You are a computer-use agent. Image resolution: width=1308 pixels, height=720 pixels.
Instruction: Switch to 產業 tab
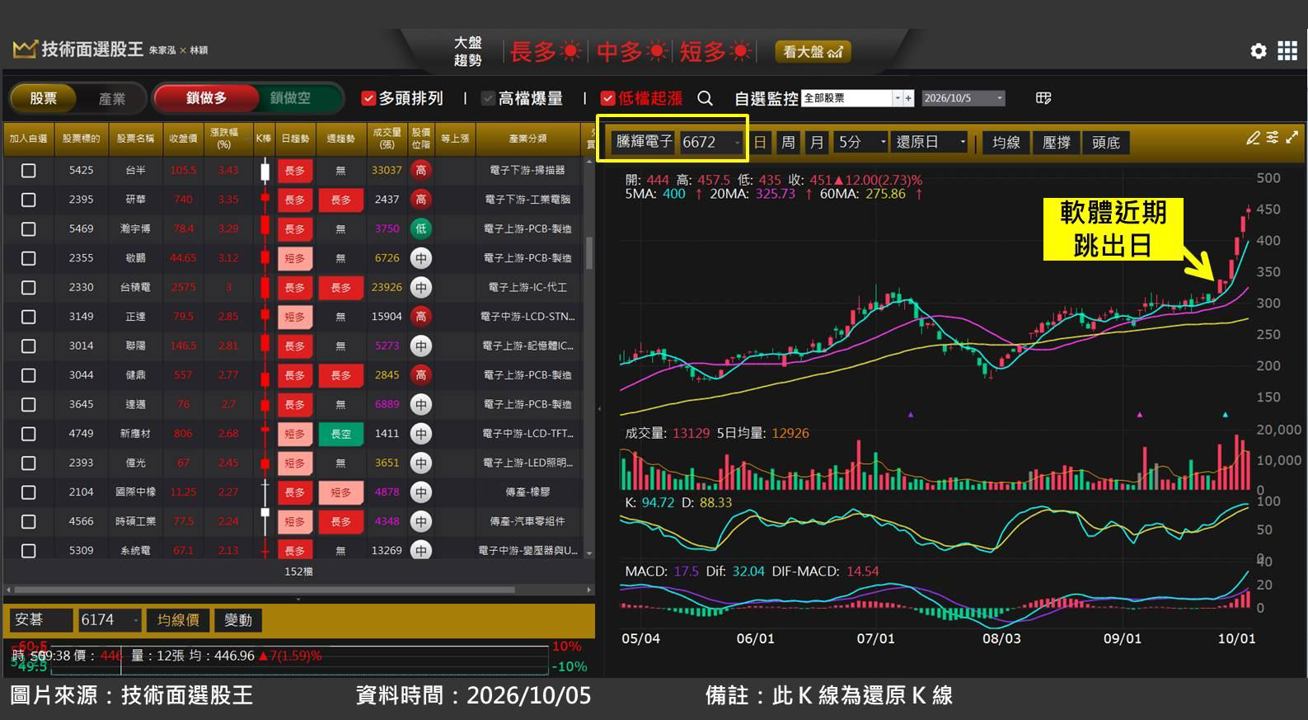coord(112,98)
